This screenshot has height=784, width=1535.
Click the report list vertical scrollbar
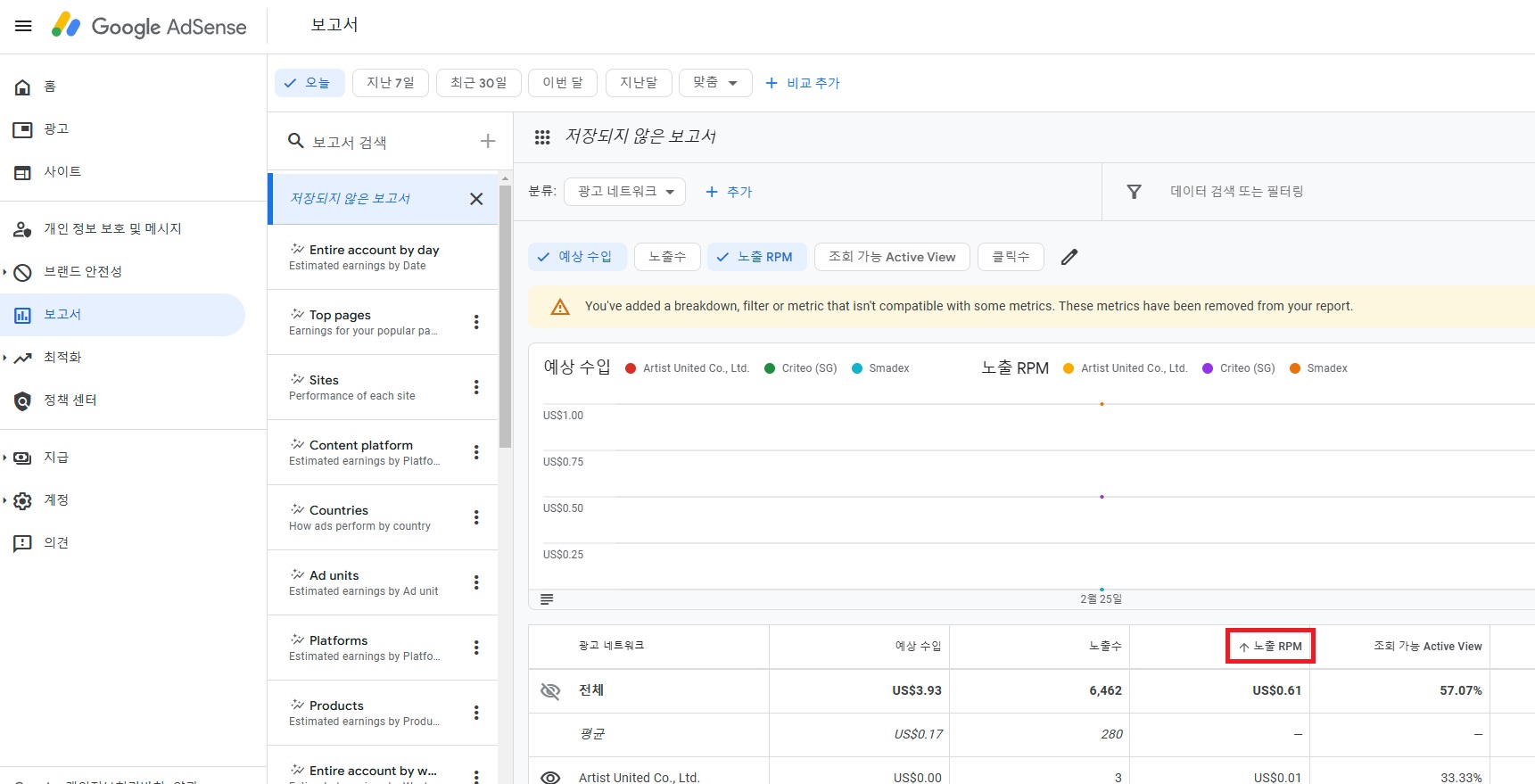[506, 317]
